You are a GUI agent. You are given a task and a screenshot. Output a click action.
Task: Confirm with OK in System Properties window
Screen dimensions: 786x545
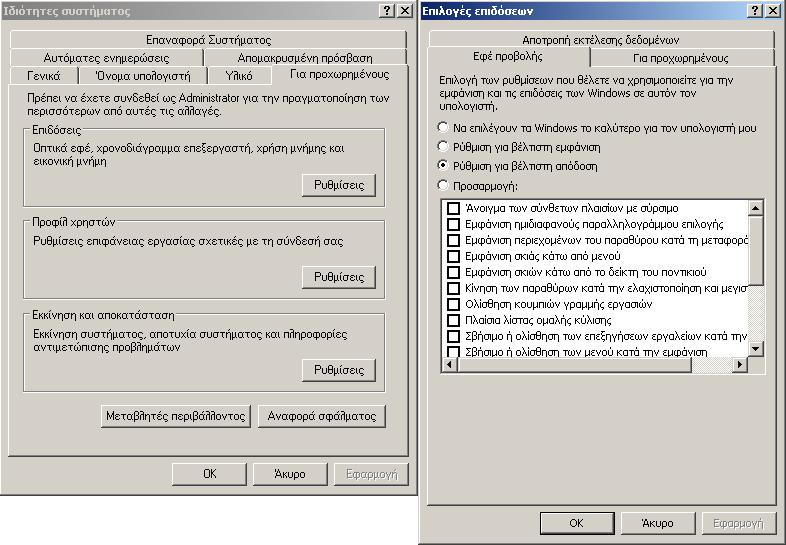click(210, 474)
